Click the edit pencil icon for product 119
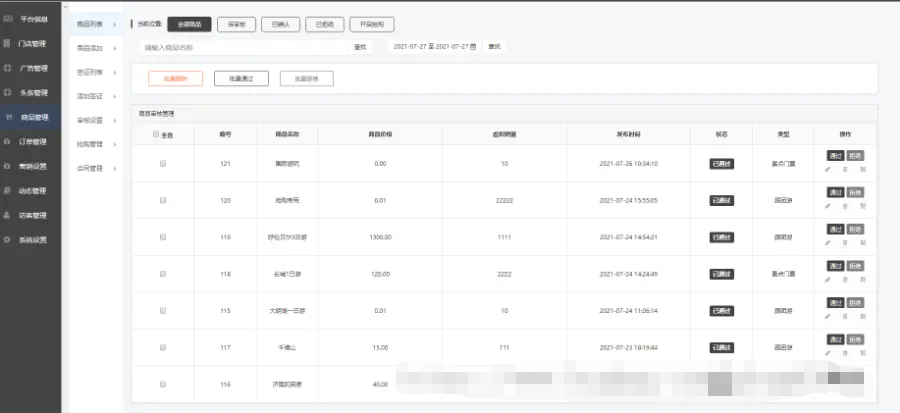The image size is (900, 413). click(827, 244)
